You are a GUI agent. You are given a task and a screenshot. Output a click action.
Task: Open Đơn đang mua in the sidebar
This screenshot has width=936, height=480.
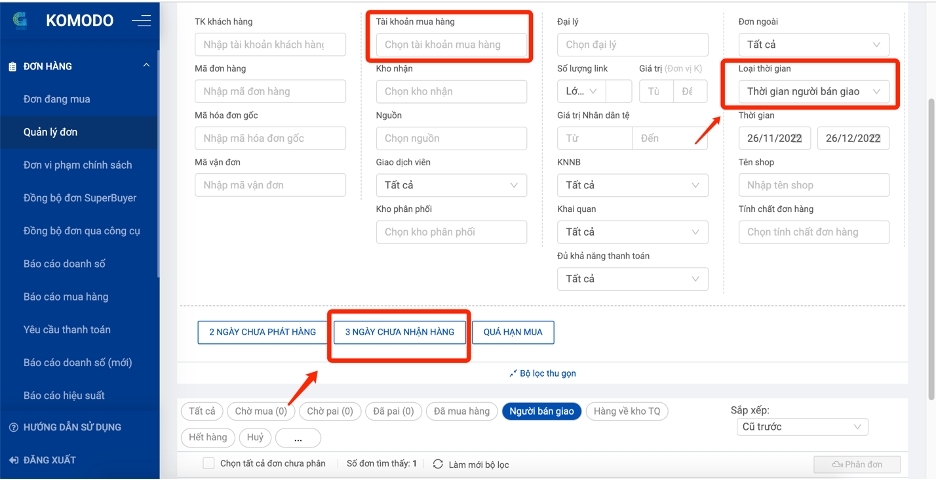point(57,99)
